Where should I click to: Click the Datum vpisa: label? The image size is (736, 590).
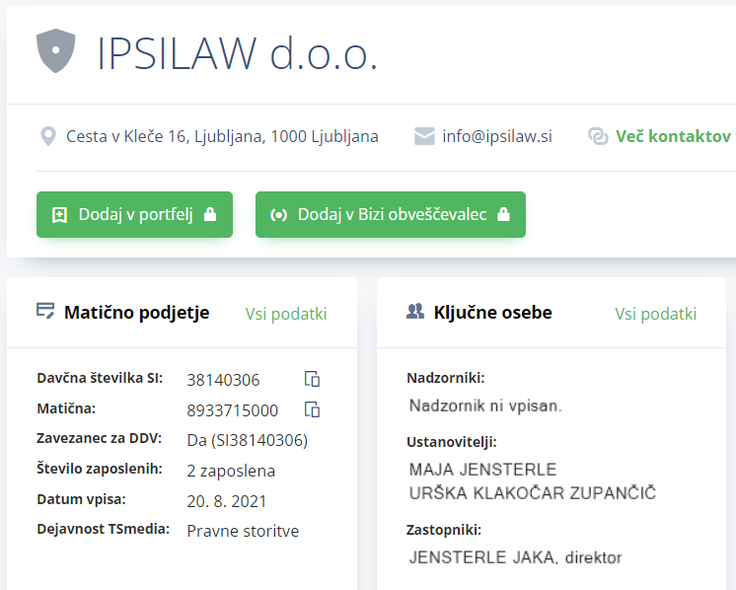tap(81, 499)
